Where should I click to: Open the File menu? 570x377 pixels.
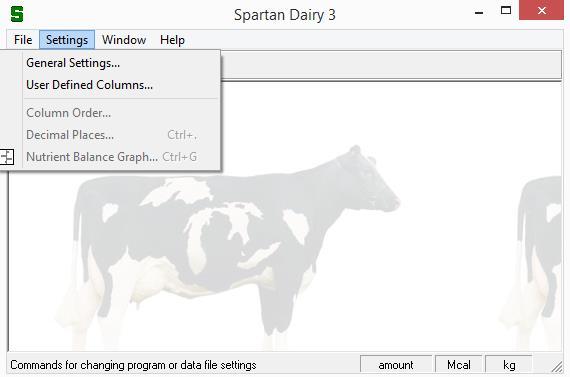click(x=23, y=40)
